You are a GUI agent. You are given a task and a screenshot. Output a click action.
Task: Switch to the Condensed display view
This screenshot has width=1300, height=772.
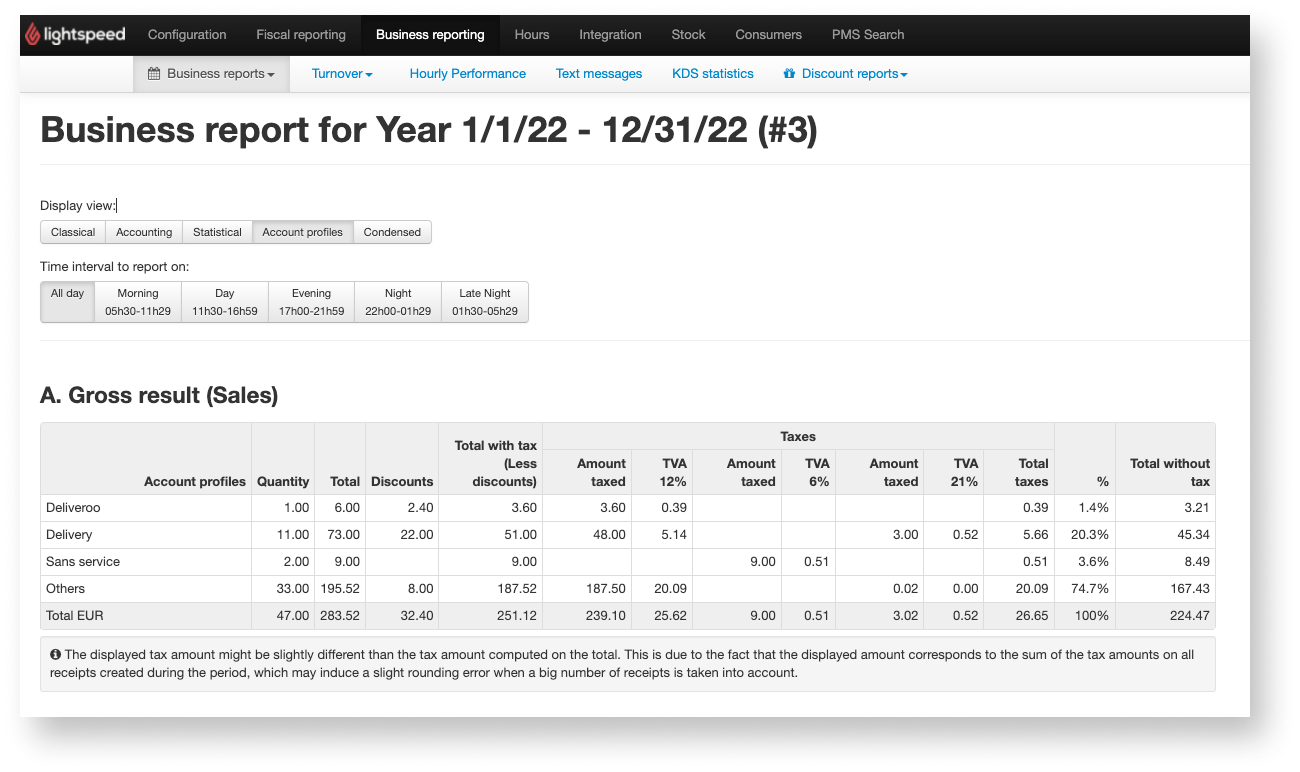[x=392, y=232]
